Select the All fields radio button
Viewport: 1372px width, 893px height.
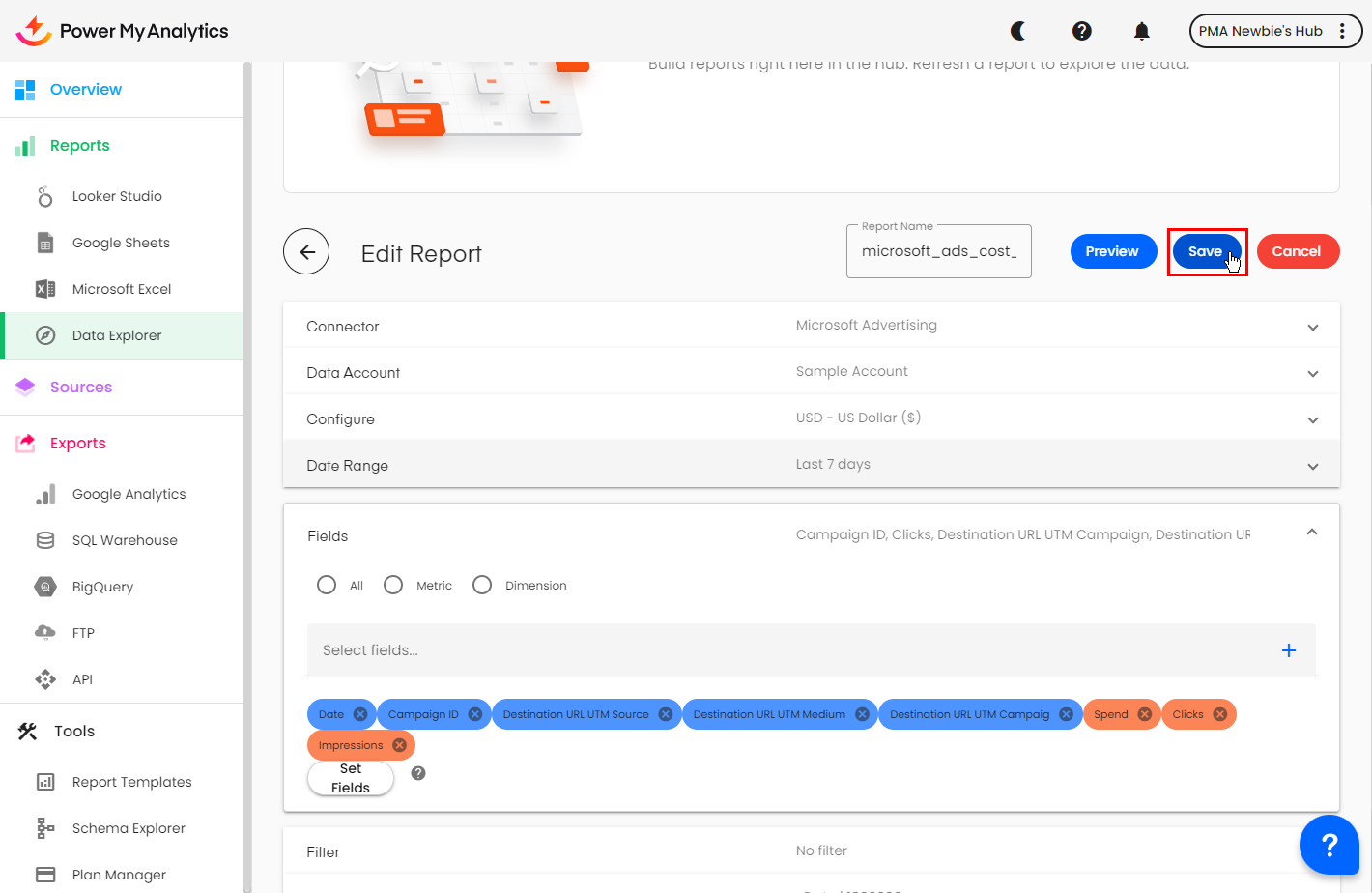tap(327, 585)
